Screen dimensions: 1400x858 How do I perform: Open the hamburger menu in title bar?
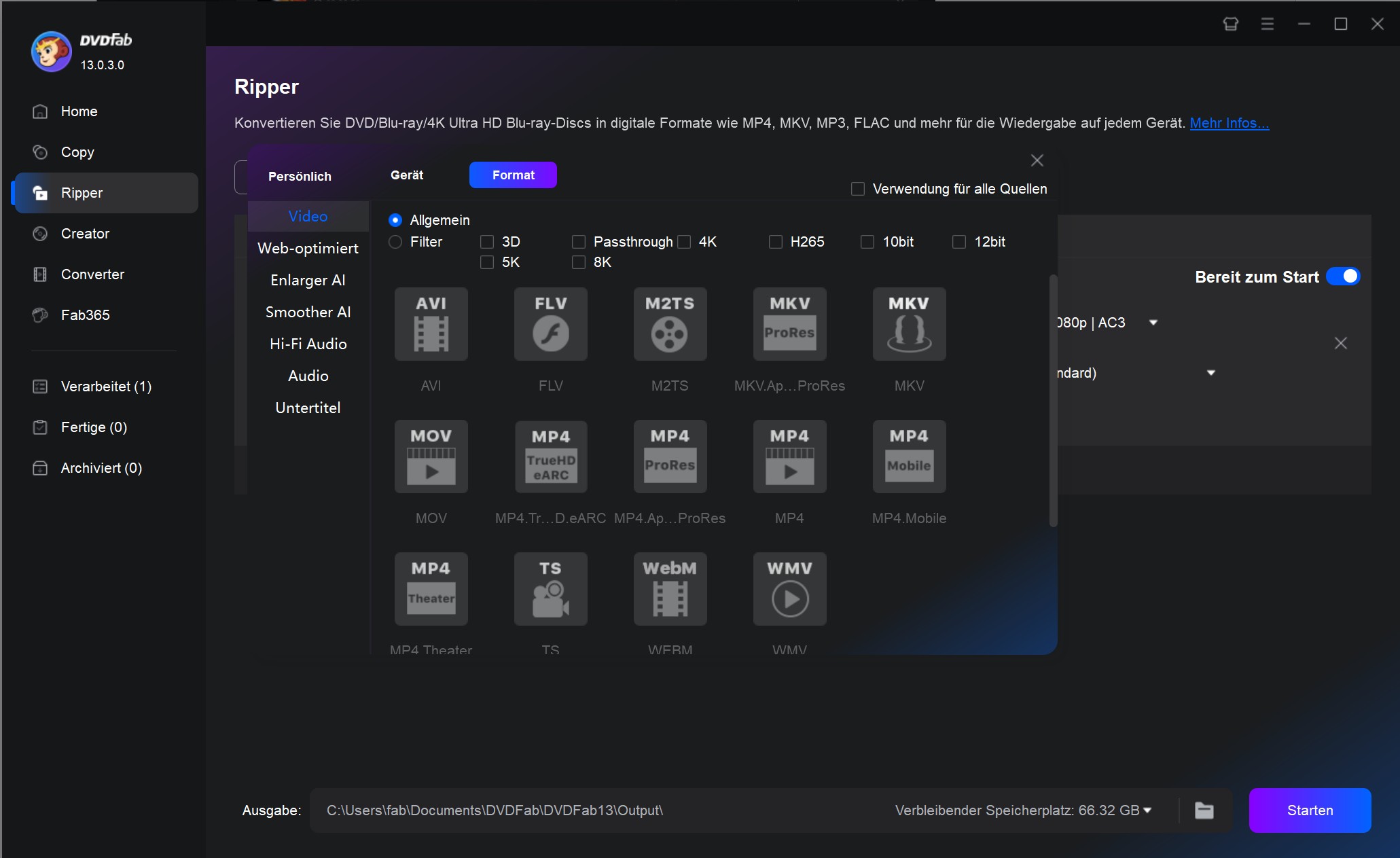(x=1267, y=24)
